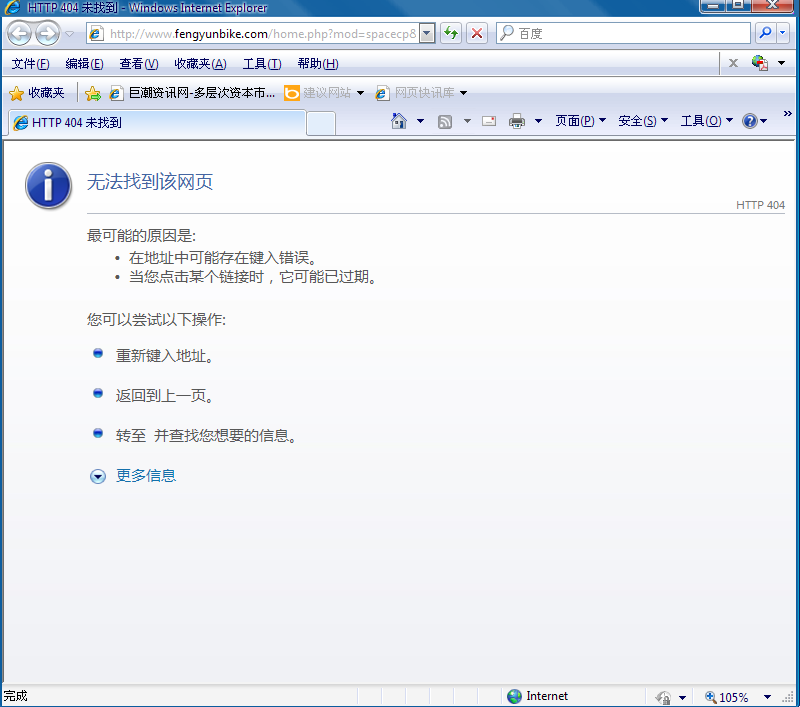Open the RSS feeds icon
Viewport: 800px width, 707px height.
point(444,120)
